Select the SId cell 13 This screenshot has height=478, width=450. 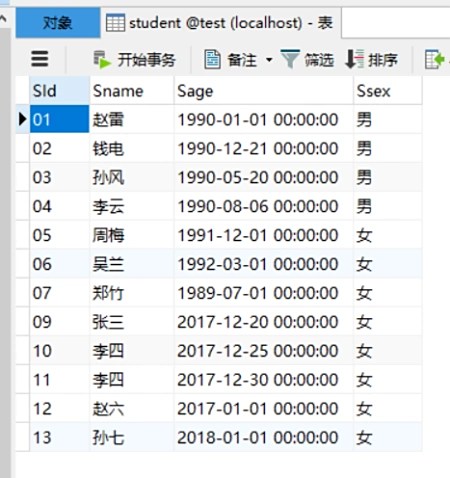click(60, 438)
